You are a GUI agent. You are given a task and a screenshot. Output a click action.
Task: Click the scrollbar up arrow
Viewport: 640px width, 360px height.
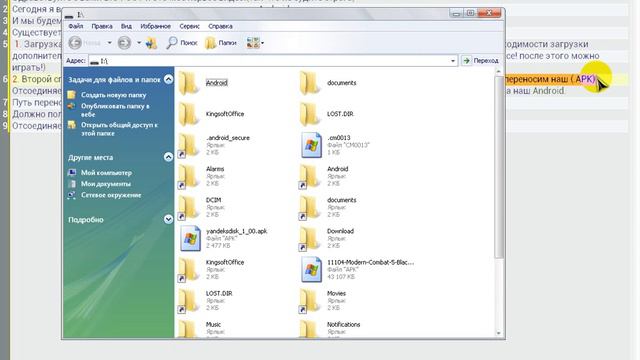498,71
